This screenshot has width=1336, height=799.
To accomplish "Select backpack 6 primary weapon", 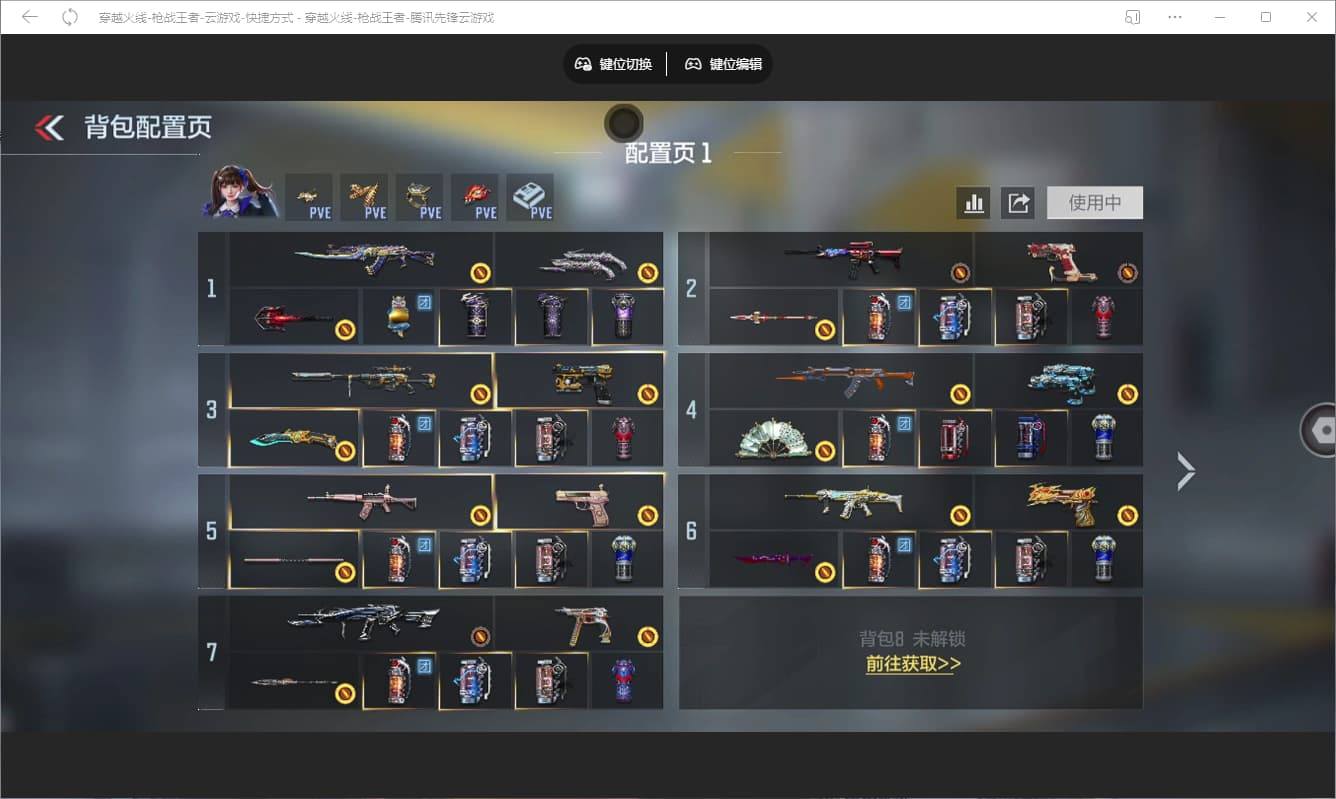I will (841, 502).
